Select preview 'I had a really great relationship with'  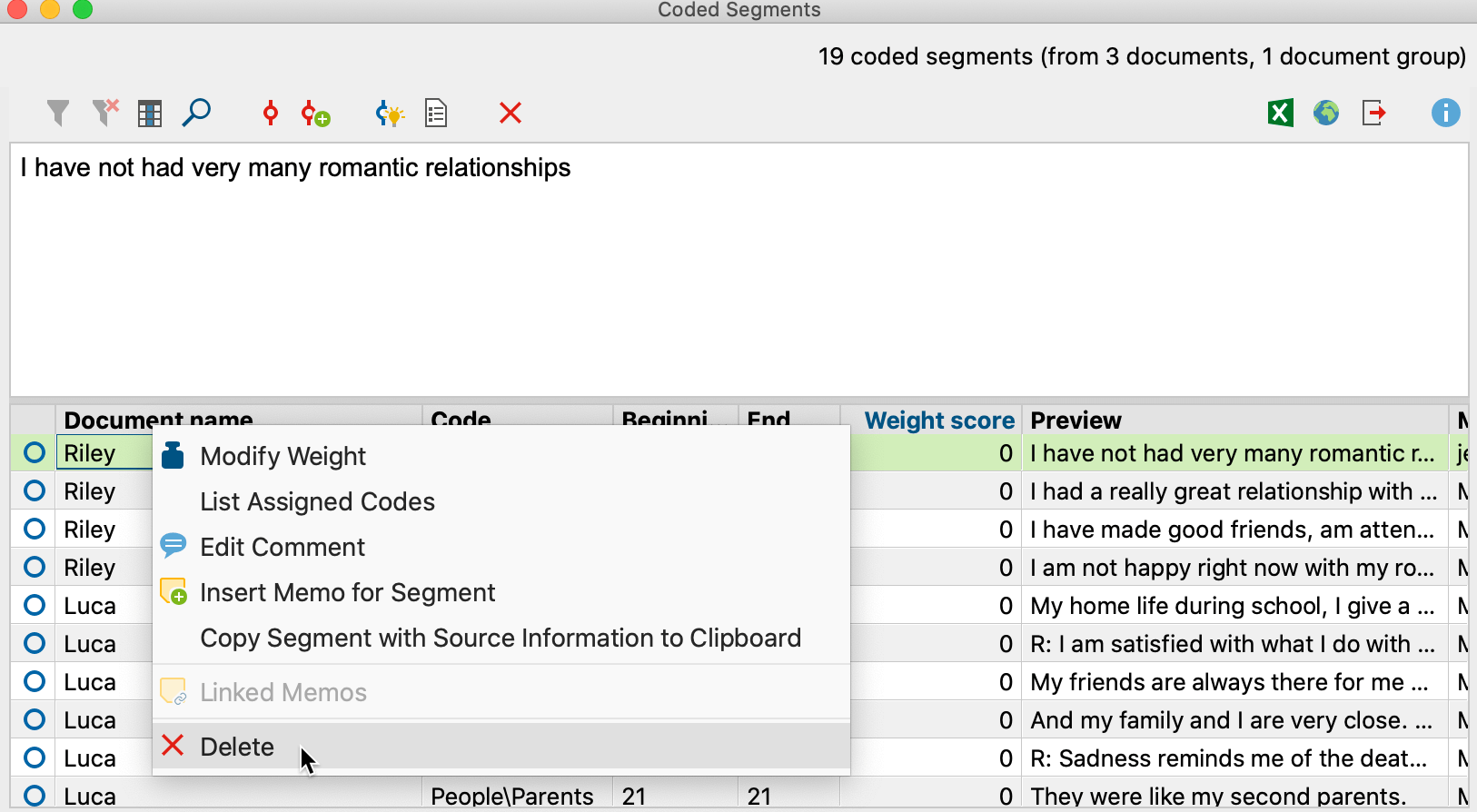click(1234, 491)
